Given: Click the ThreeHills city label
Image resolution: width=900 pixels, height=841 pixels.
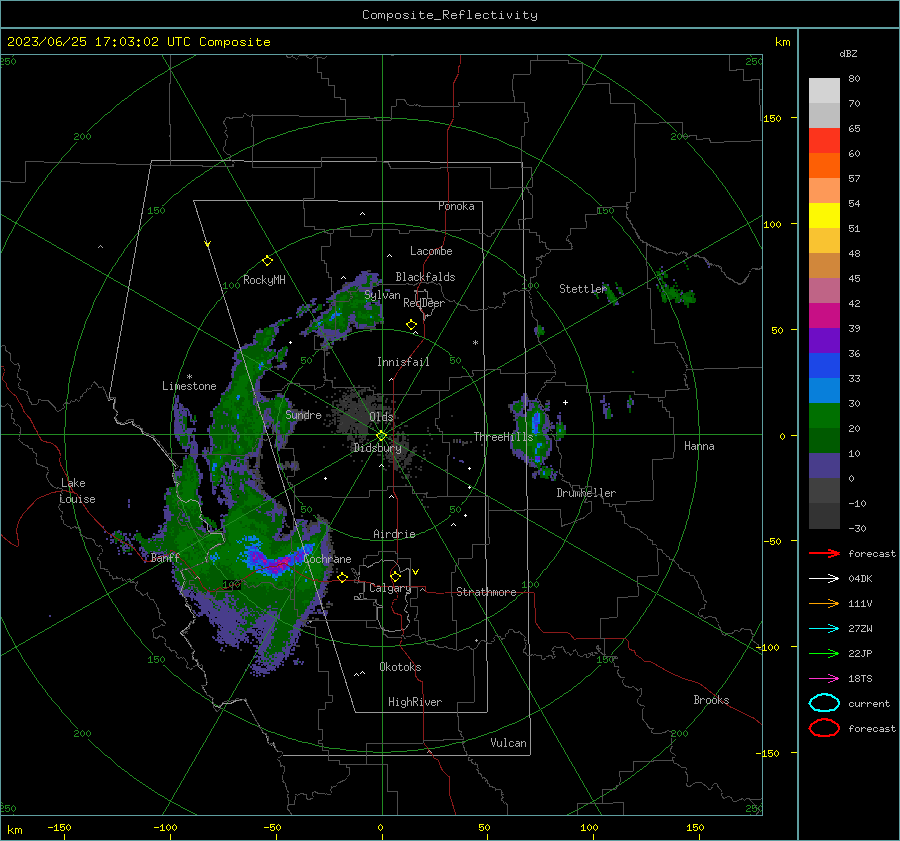Looking at the screenshot, I should (503, 437).
